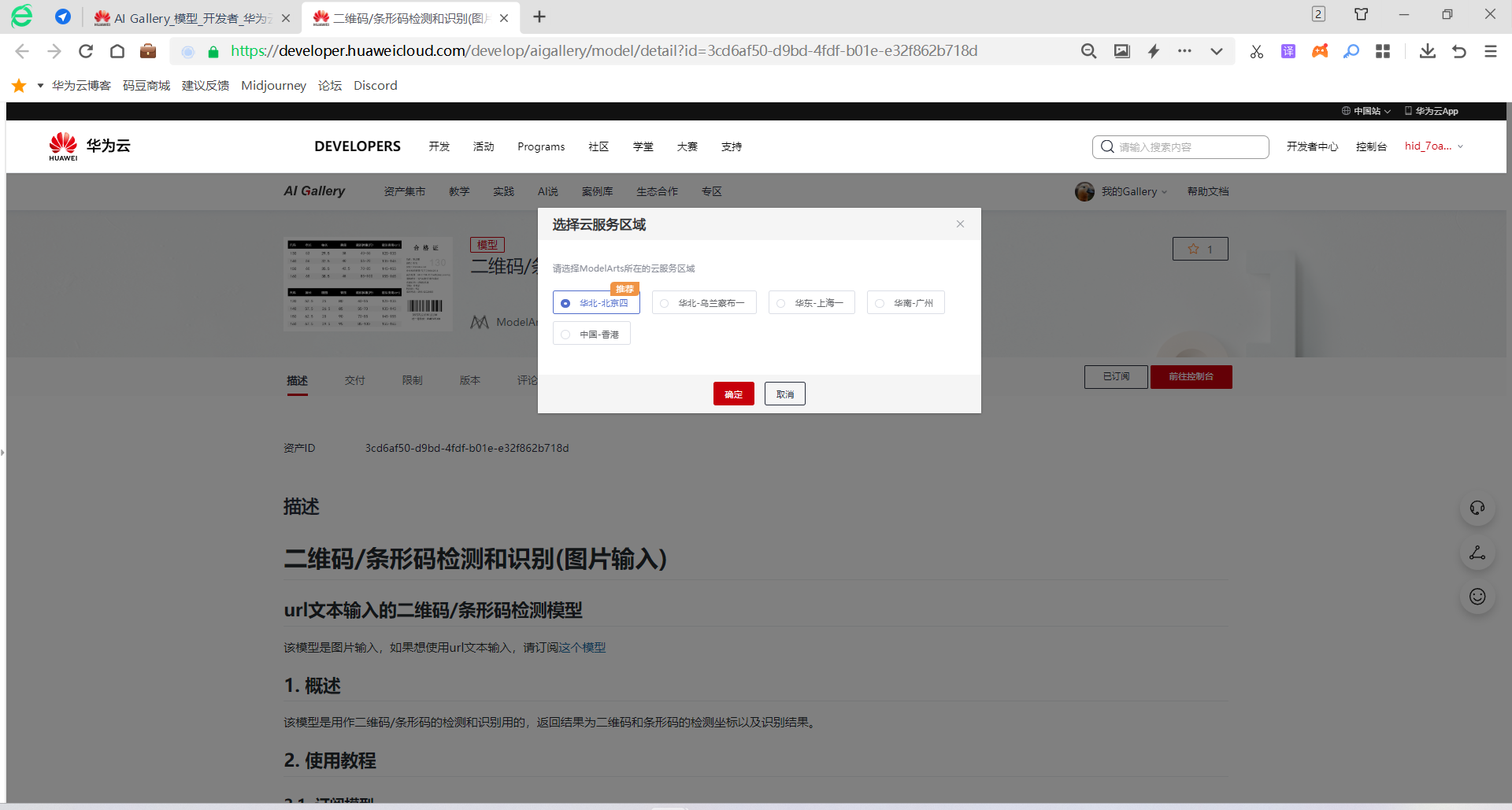The width and height of the screenshot is (1512, 810).
Task: Open the Programs navigation menu
Action: click(x=541, y=146)
